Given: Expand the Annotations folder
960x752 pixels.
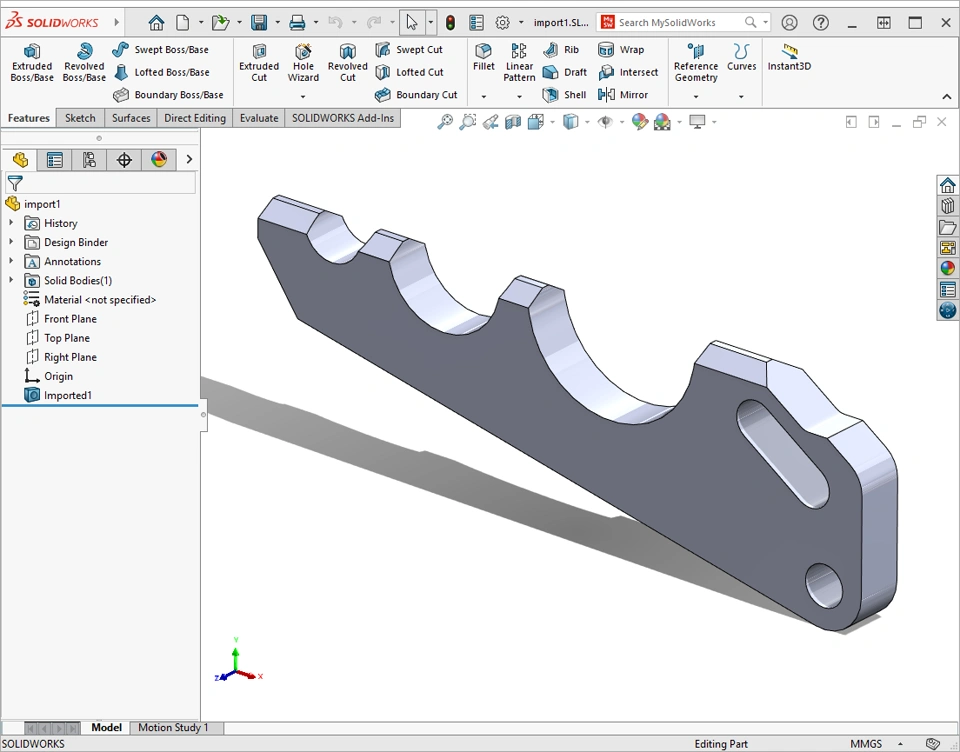Looking at the screenshot, I should click(x=11, y=261).
